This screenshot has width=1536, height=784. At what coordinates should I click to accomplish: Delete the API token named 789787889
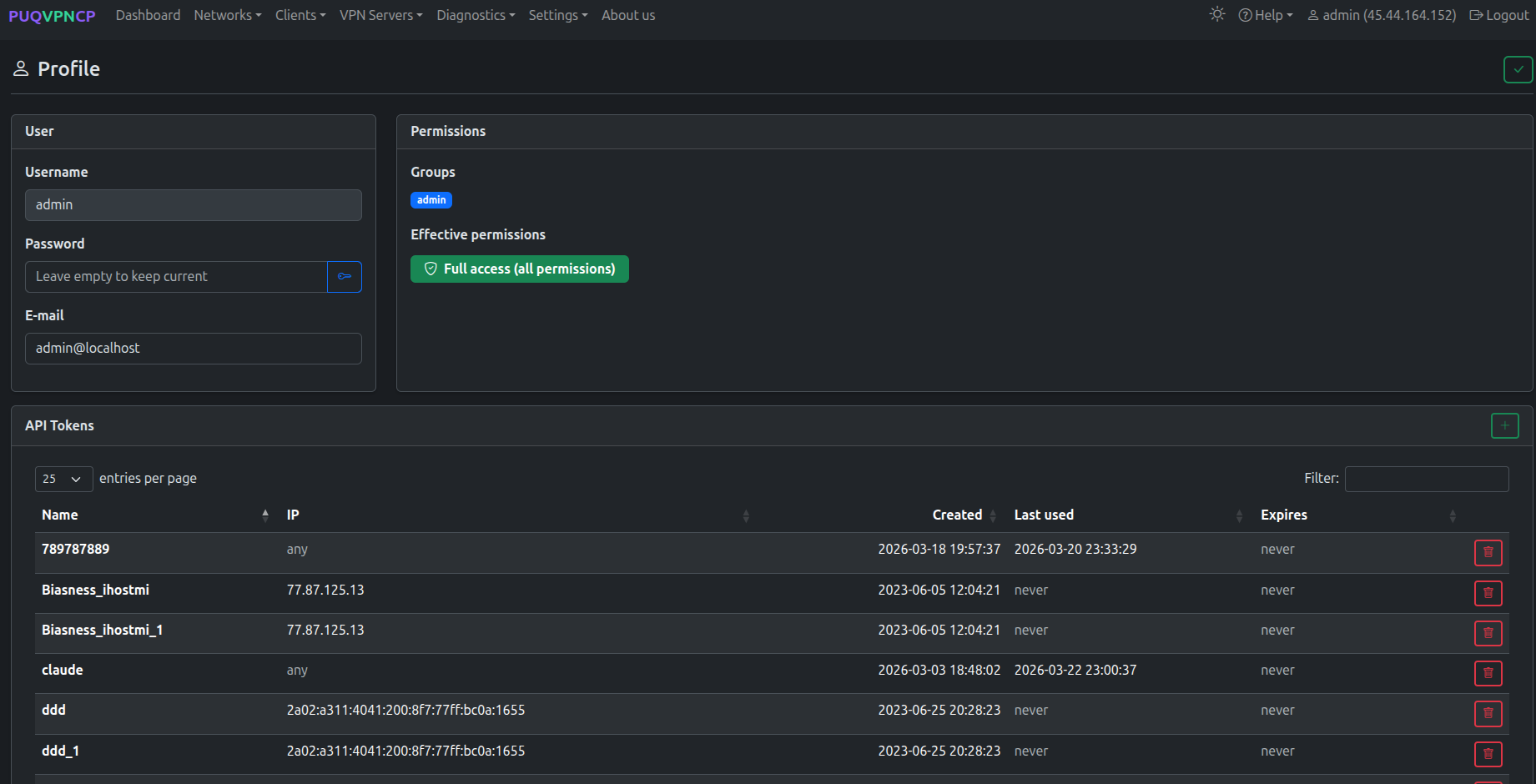[1488, 552]
